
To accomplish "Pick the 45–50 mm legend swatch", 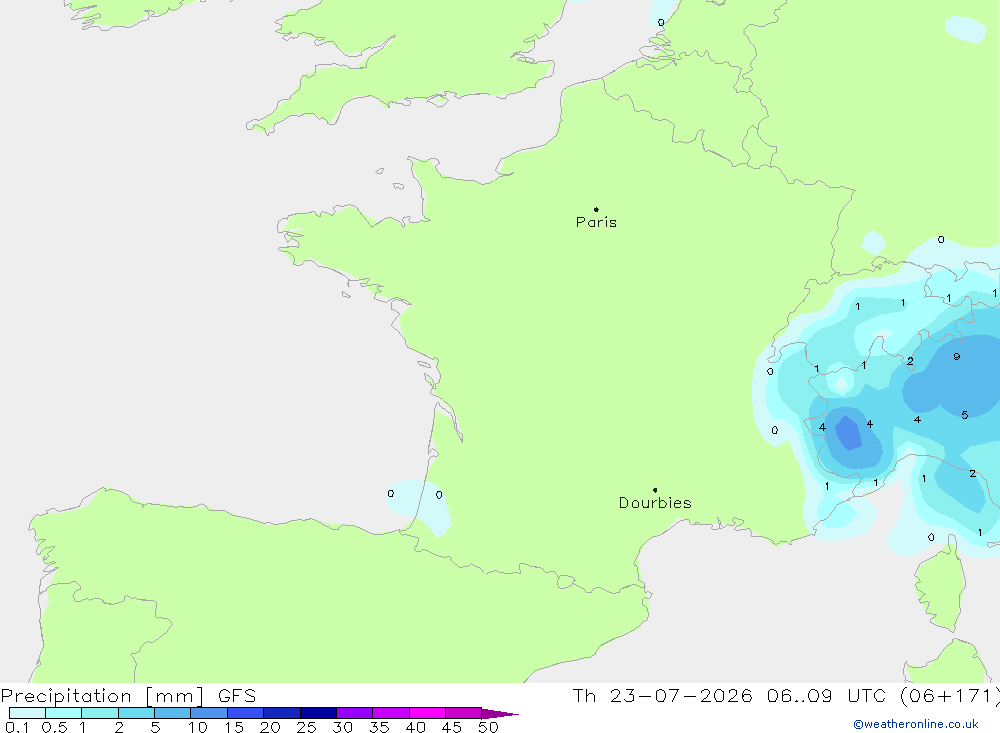I will tap(463, 713).
